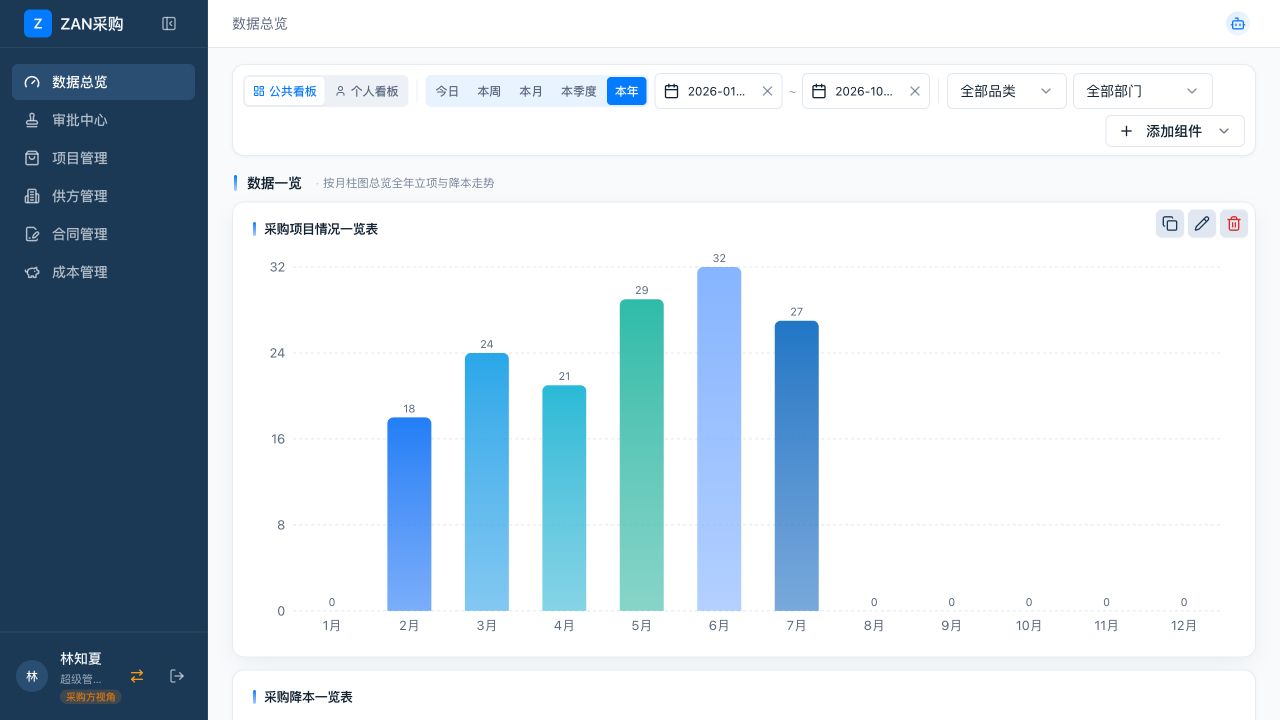Select the 本月 time range
Image resolution: width=1280 pixels, height=720 pixels.
[531, 91]
